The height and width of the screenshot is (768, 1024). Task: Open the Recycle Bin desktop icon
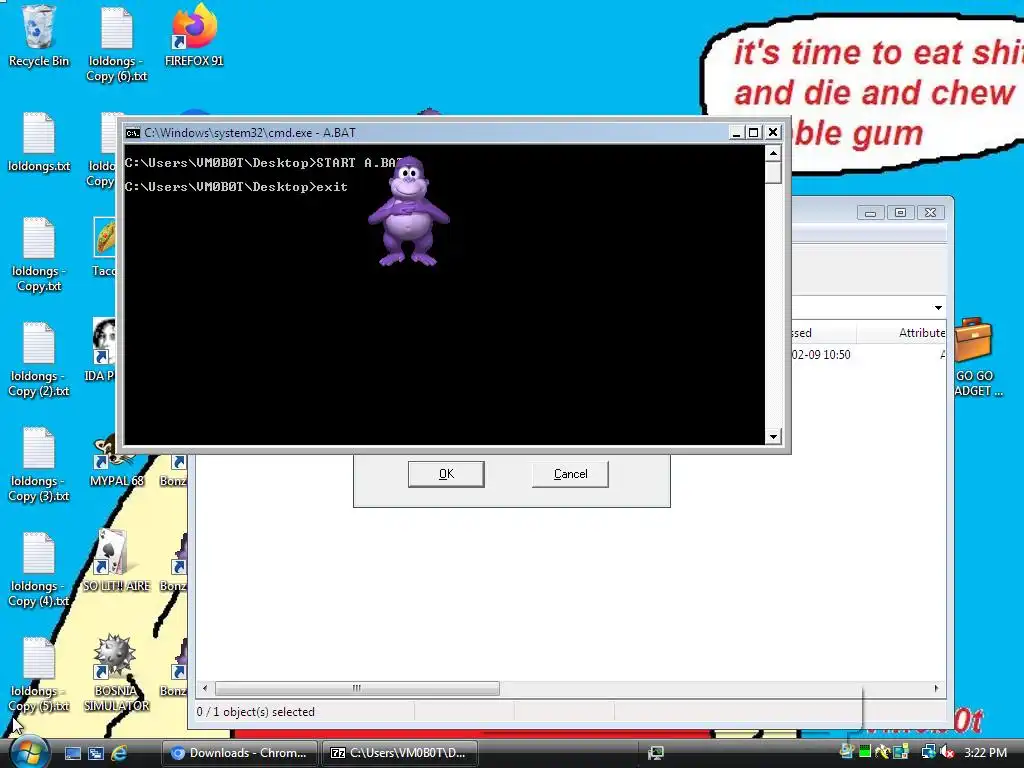(x=39, y=36)
